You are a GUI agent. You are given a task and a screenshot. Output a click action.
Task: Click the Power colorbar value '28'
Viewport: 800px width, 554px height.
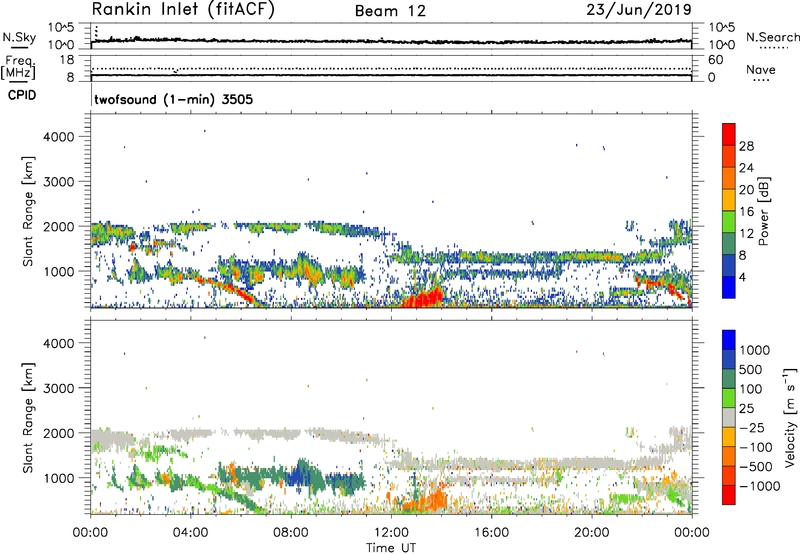746,146
